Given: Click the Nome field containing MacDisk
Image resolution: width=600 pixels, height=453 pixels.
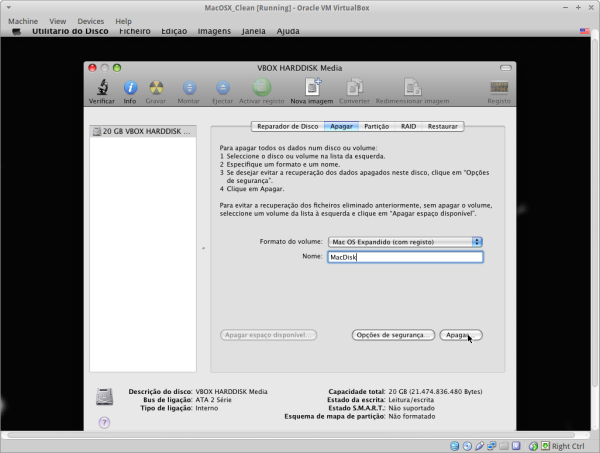Looking at the screenshot, I should tap(405, 257).
